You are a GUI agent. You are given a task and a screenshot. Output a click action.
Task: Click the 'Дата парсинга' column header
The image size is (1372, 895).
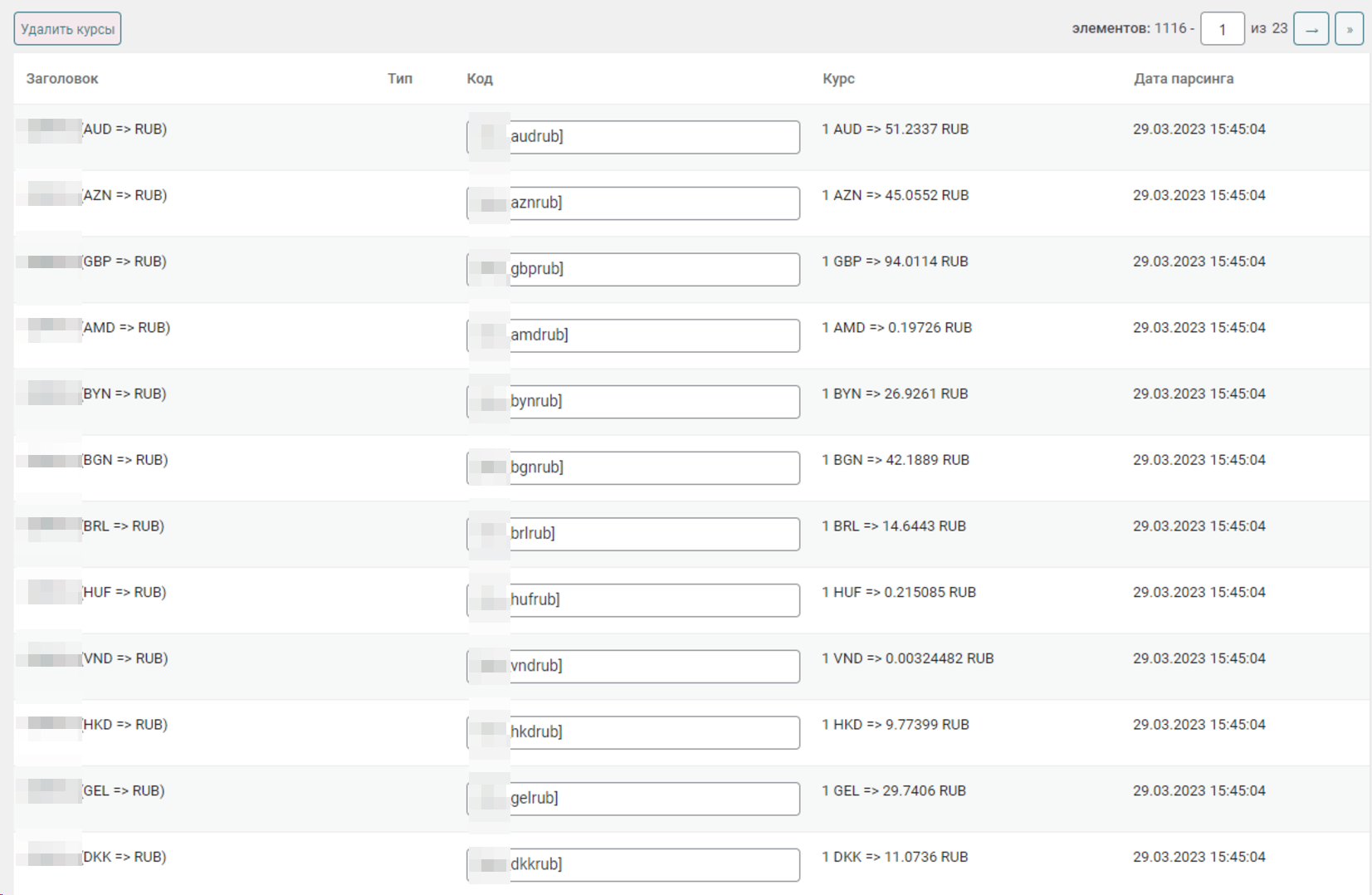[x=1183, y=79]
